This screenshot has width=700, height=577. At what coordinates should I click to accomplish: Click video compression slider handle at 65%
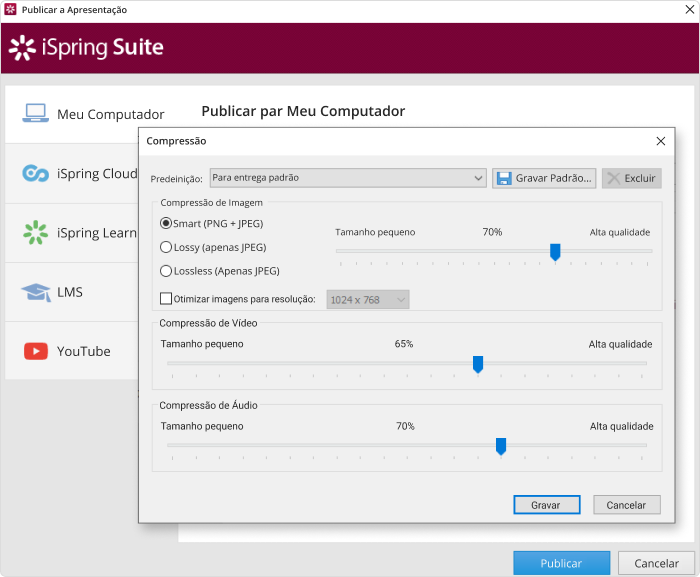click(478, 364)
